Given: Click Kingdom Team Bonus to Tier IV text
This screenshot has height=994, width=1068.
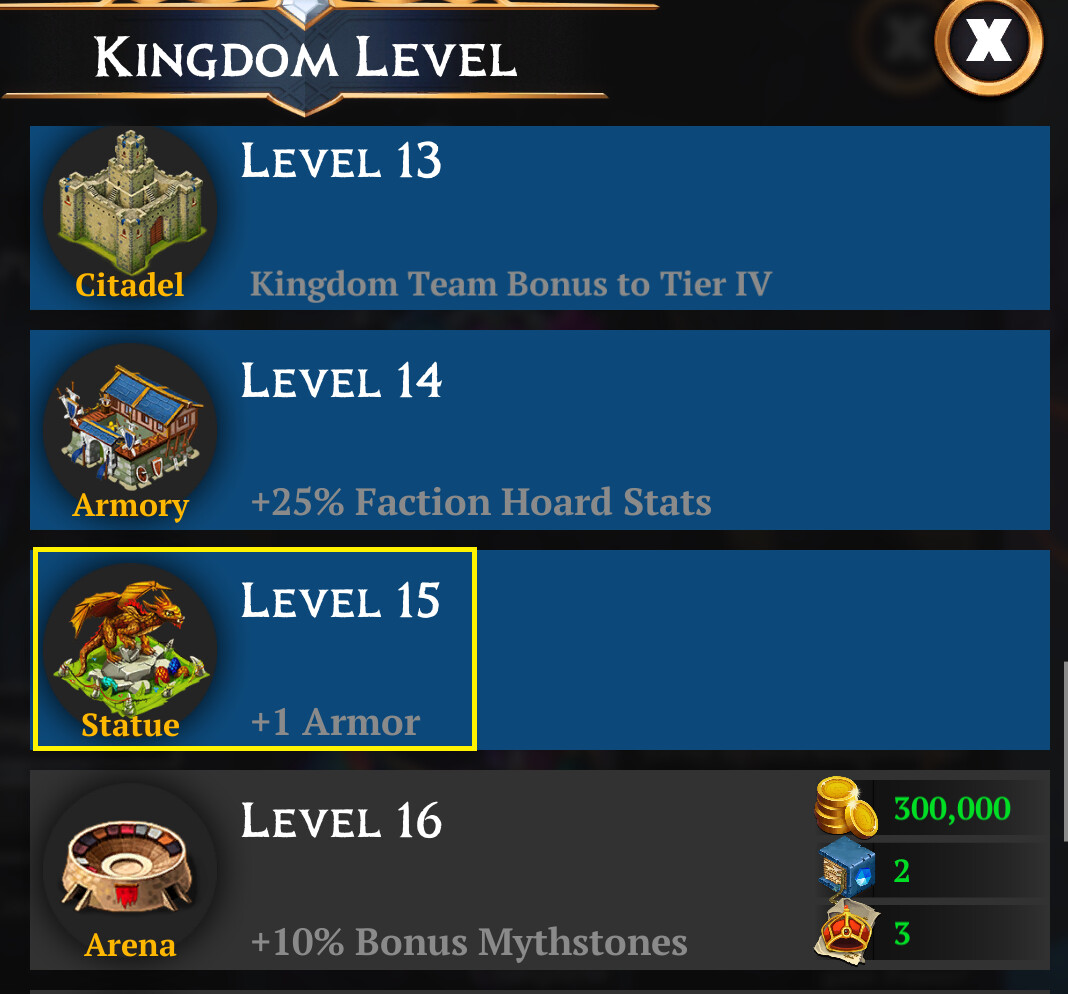Looking at the screenshot, I should [x=511, y=283].
